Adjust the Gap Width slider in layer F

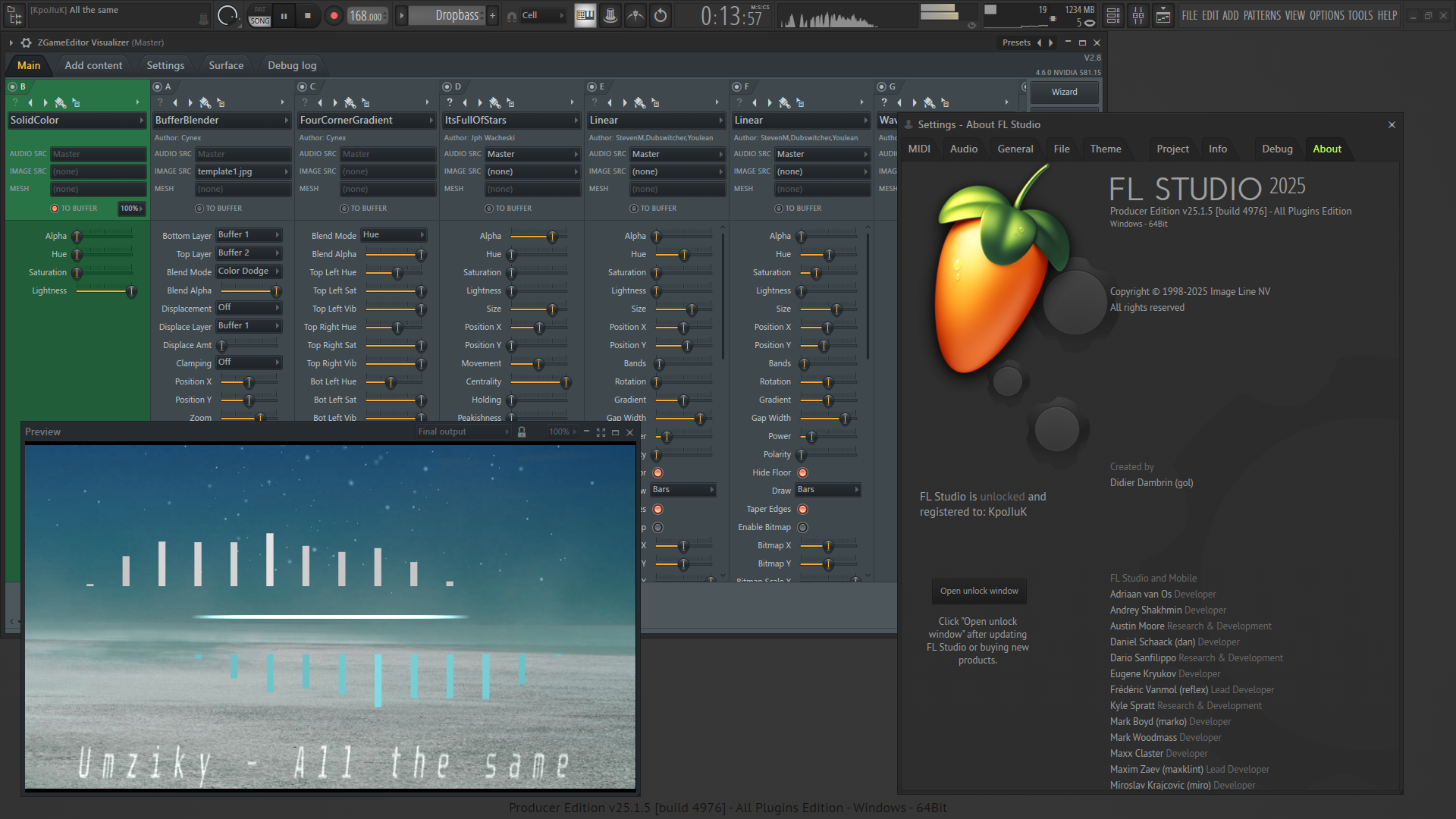pos(829,418)
